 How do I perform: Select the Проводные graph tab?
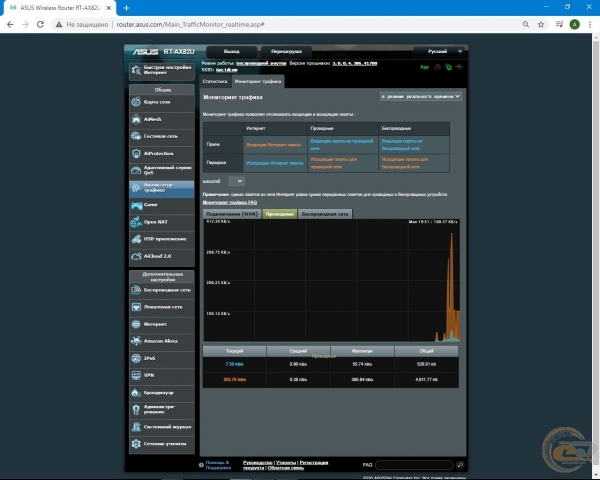point(280,214)
